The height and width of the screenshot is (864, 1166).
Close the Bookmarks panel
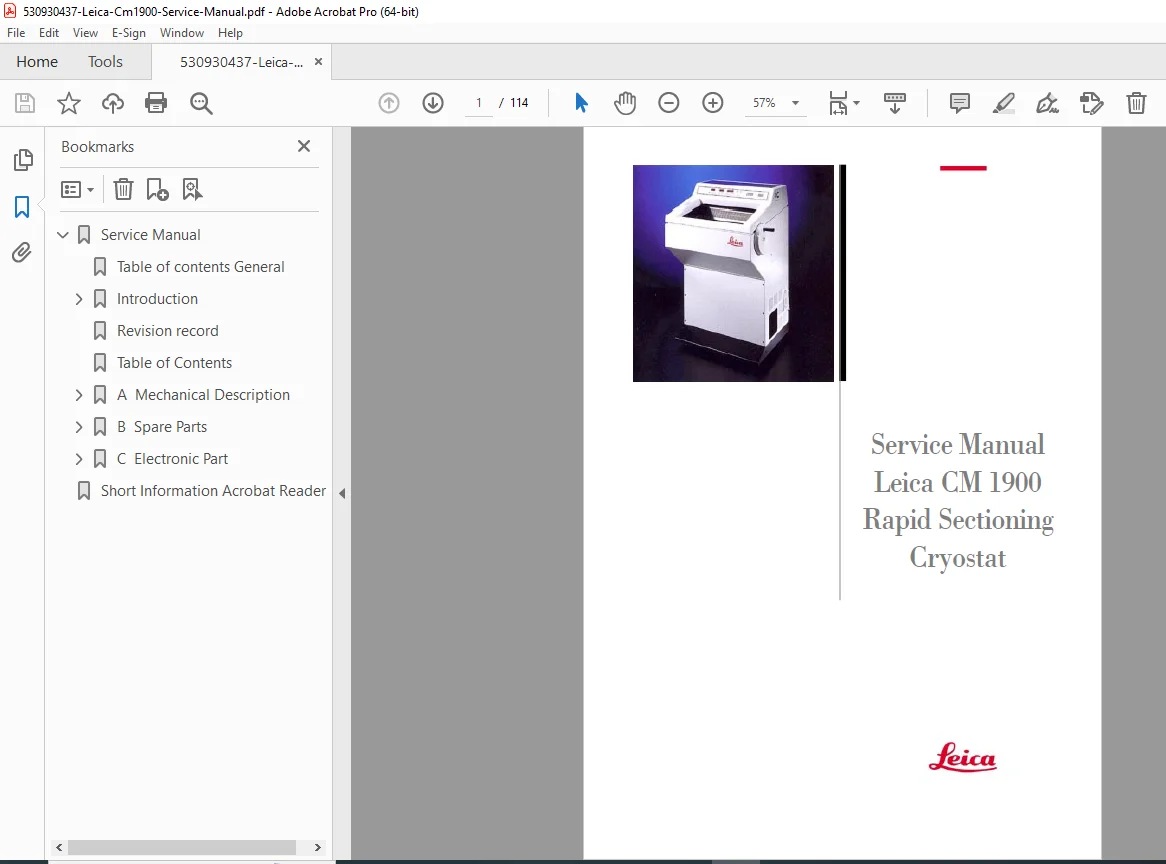(303, 146)
